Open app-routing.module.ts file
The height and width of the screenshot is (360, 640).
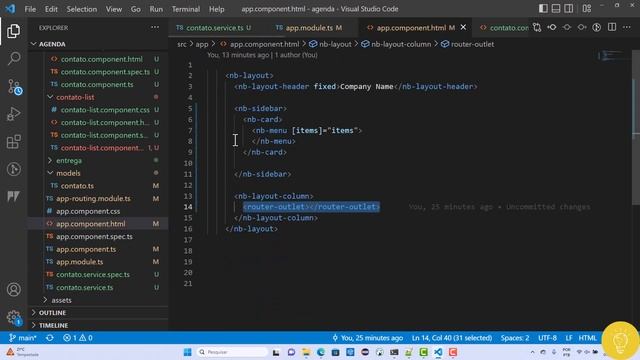(x=98, y=198)
